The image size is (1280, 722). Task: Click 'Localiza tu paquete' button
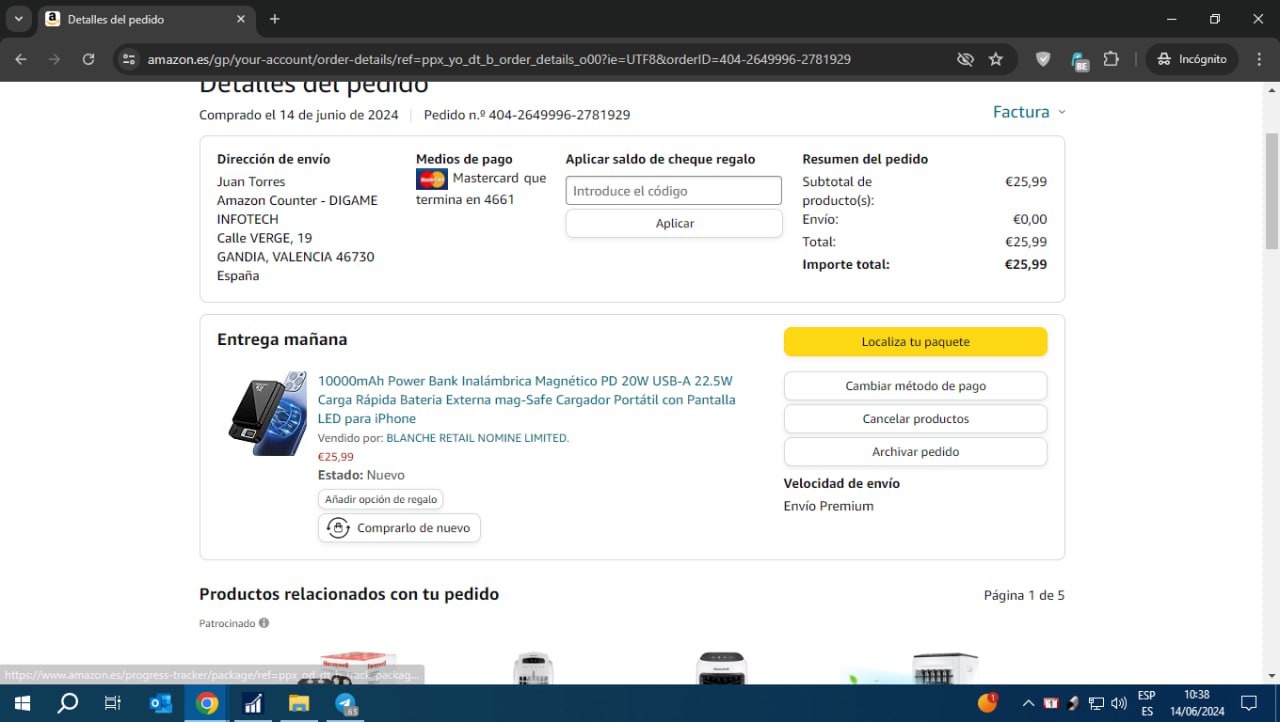click(x=915, y=342)
